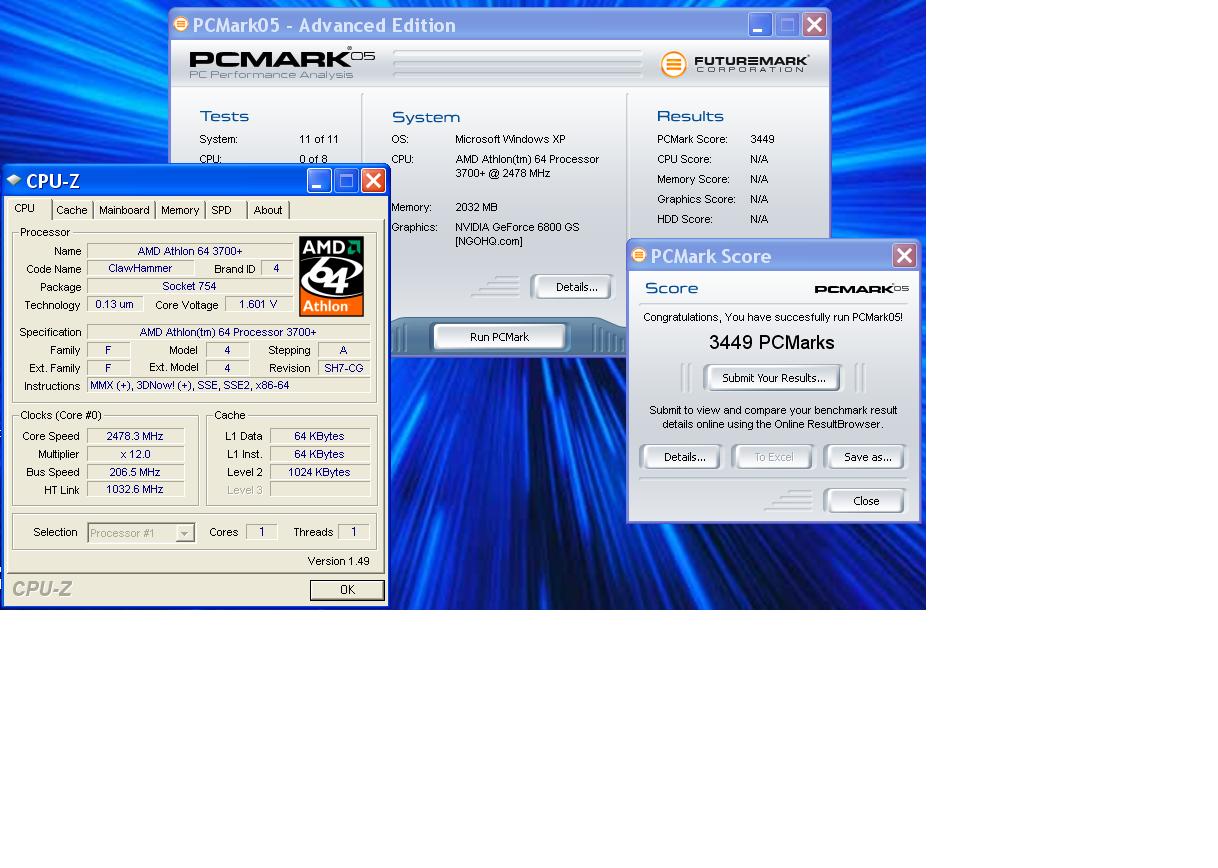Image resolution: width=1218 pixels, height=868 pixels.
Task: Minimize the CPU-Z window
Action: [x=319, y=181]
